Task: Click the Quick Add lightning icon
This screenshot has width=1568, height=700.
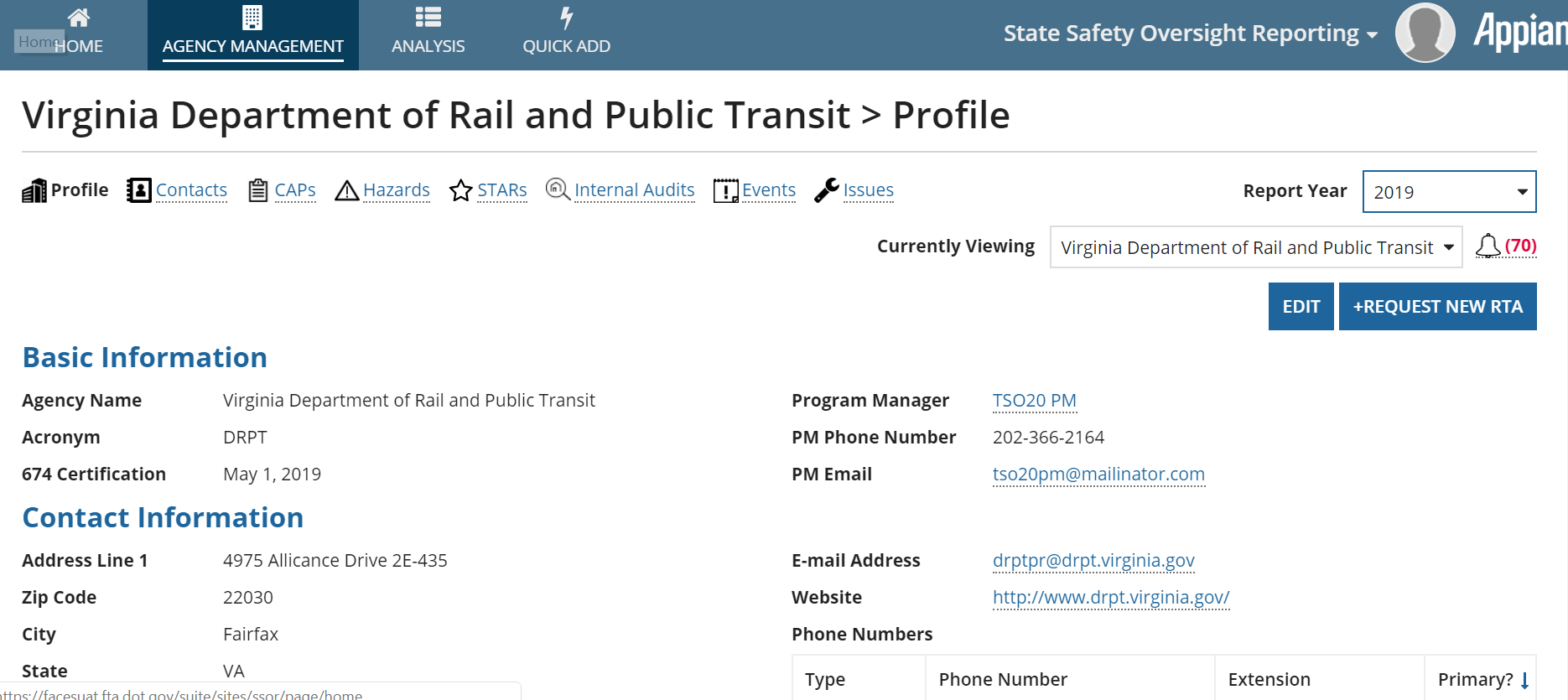Action: [x=566, y=18]
